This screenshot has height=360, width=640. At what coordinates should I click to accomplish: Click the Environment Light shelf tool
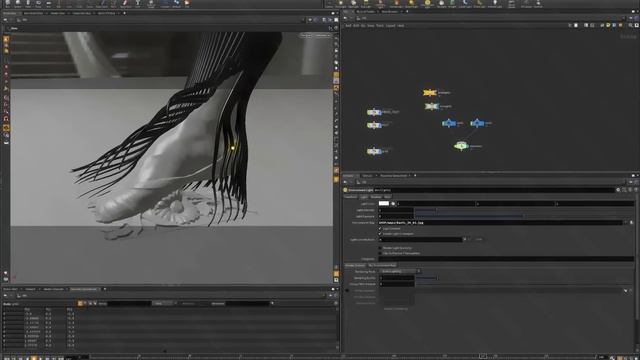pyautogui.click(x=428, y=4)
